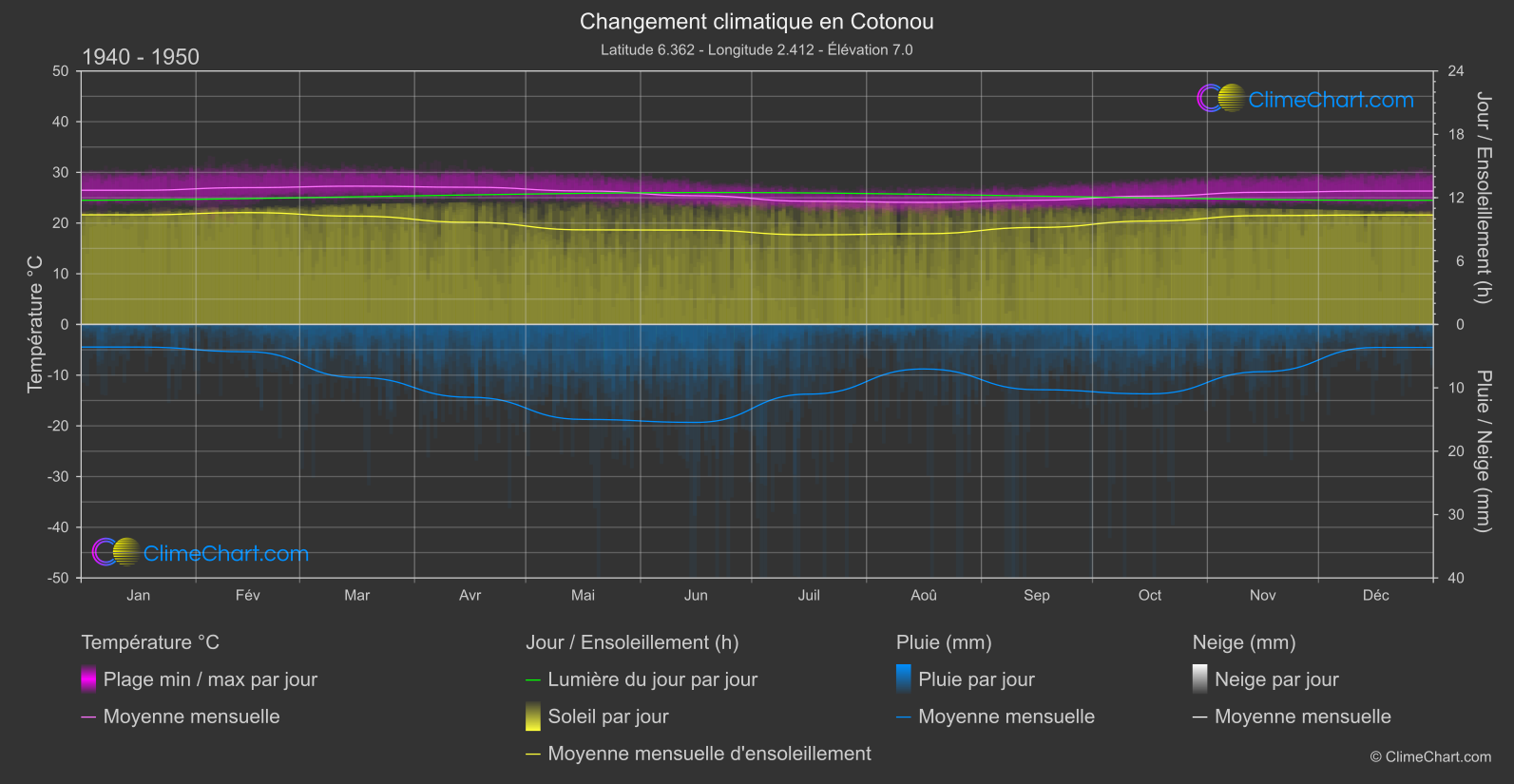The height and width of the screenshot is (784, 1514).
Task: Click the magenta Plage min / max swatch
Action: coord(88,679)
